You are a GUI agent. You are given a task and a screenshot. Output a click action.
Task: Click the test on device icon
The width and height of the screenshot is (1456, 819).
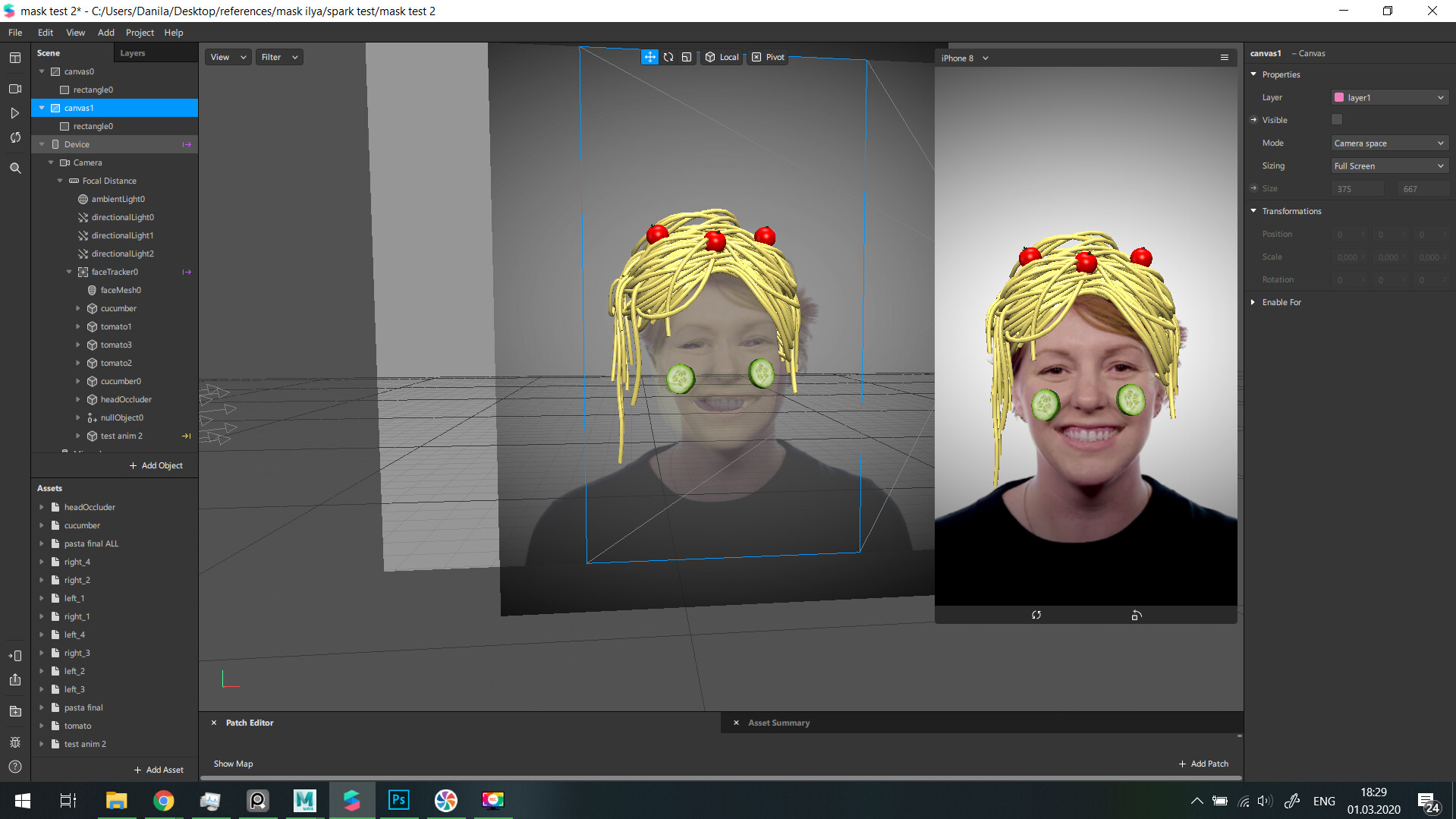pos(15,655)
